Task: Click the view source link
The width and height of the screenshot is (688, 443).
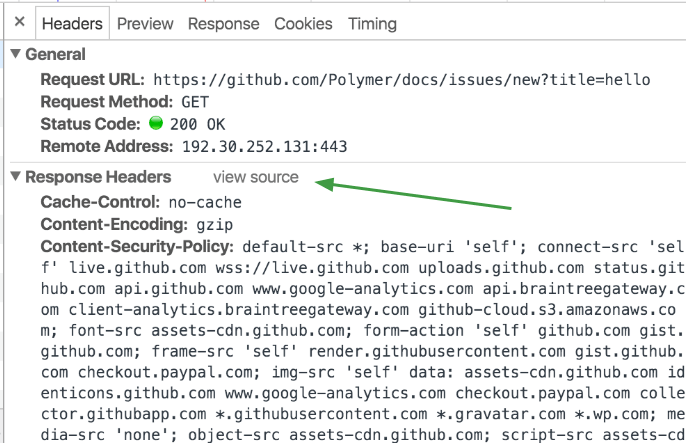Action: [255, 177]
